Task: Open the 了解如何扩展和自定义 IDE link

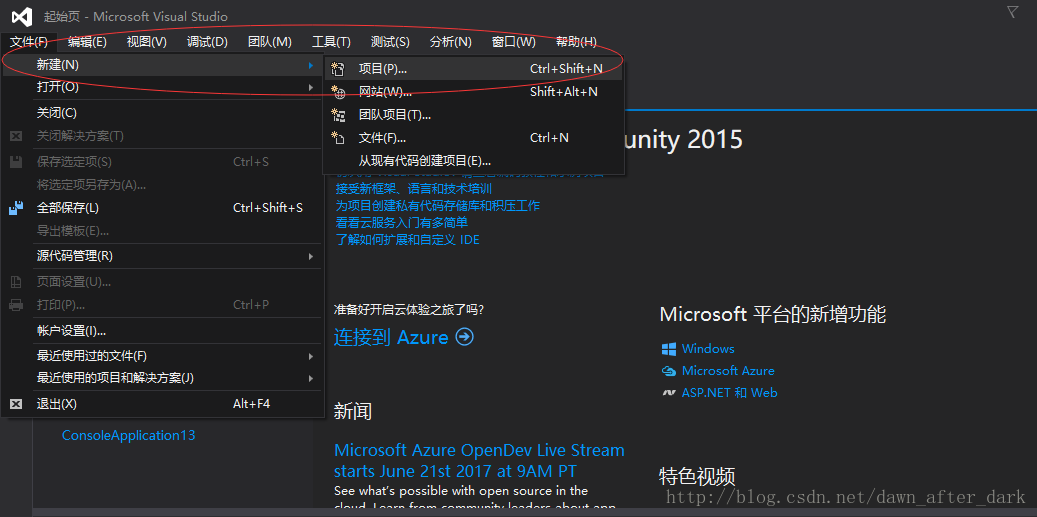Action: point(407,239)
